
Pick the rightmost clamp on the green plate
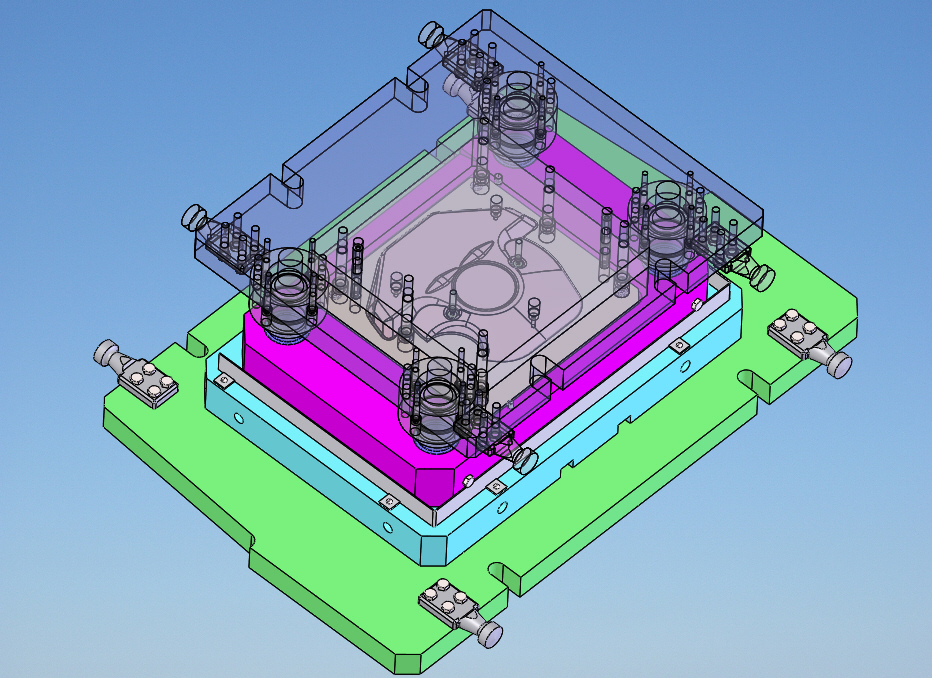[810, 342]
